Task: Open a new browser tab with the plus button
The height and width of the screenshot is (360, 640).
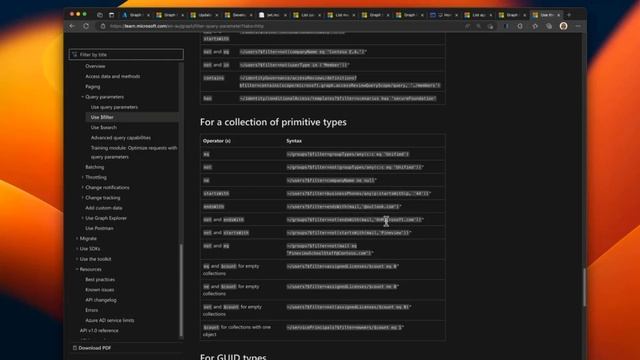Action: tap(569, 15)
